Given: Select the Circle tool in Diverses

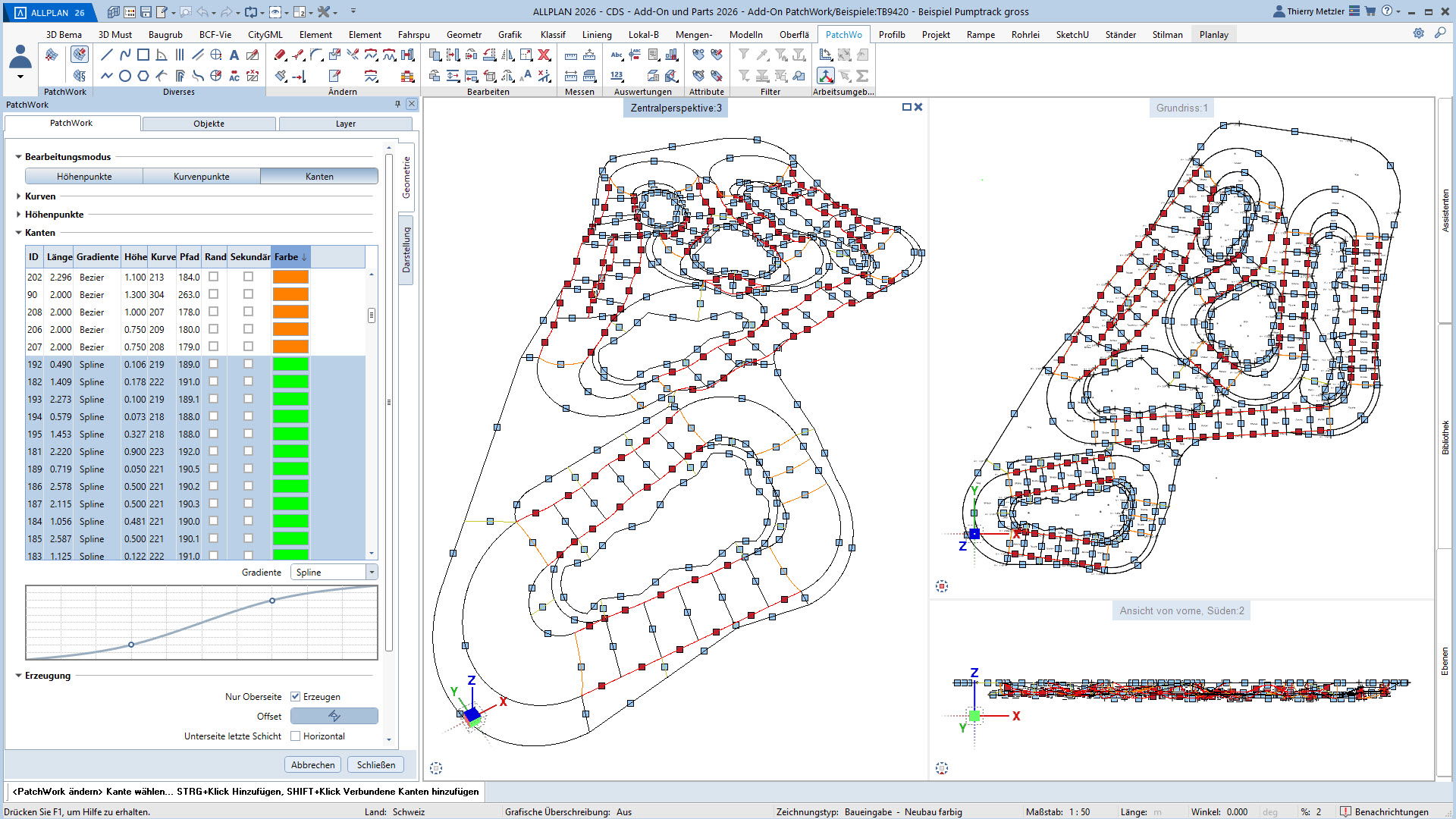Looking at the screenshot, I should pyautogui.click(x=125, y=76).
